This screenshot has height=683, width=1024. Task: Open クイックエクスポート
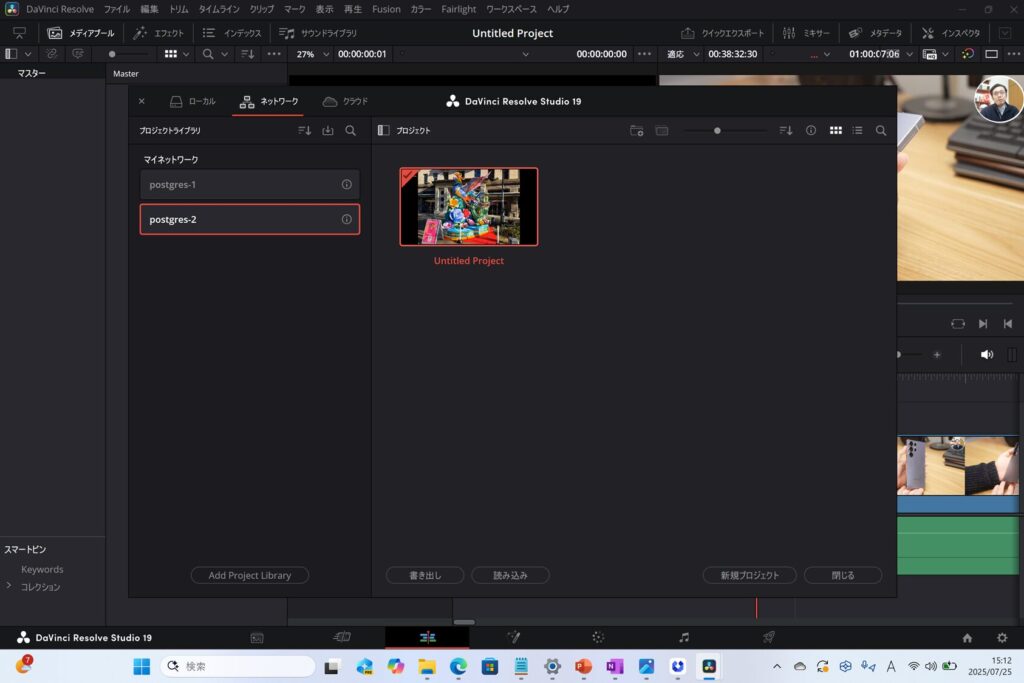[x=722, y=33]
